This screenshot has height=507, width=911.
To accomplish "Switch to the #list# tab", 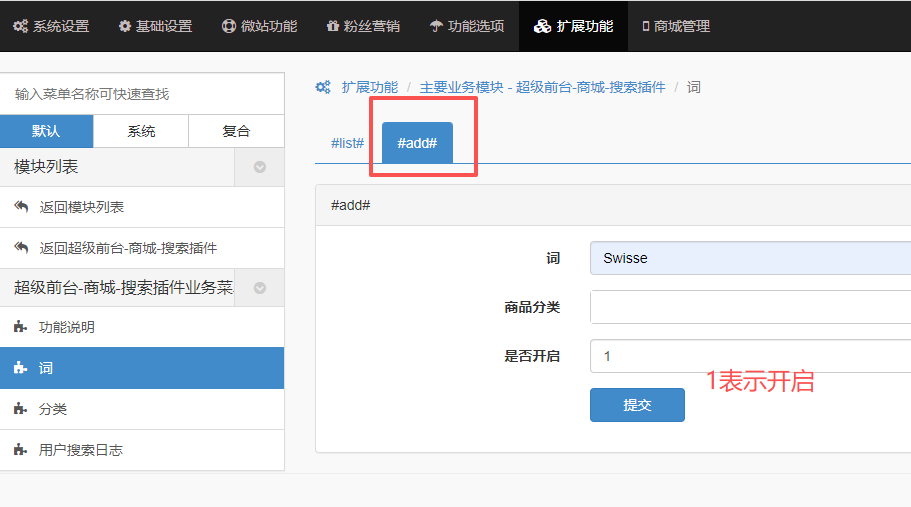I will [347, 143].
